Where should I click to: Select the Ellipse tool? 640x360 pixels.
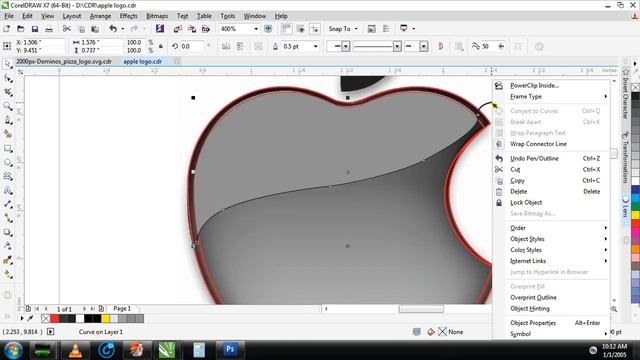7,162
